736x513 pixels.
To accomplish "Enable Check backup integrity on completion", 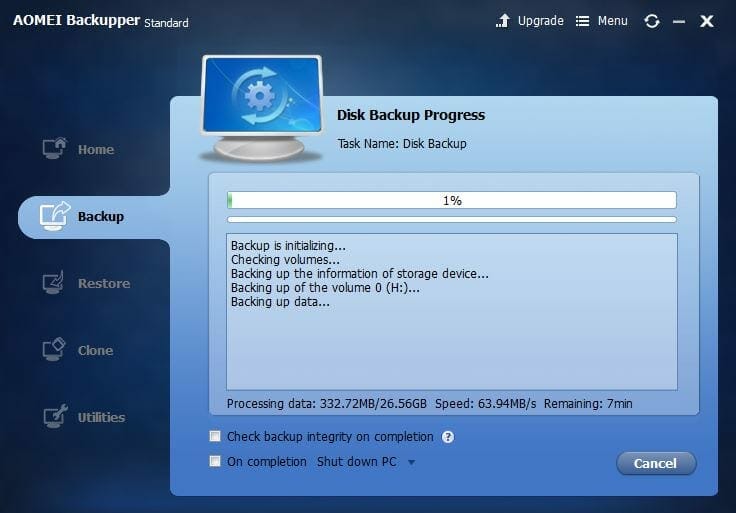I will (x=215, y=437).
